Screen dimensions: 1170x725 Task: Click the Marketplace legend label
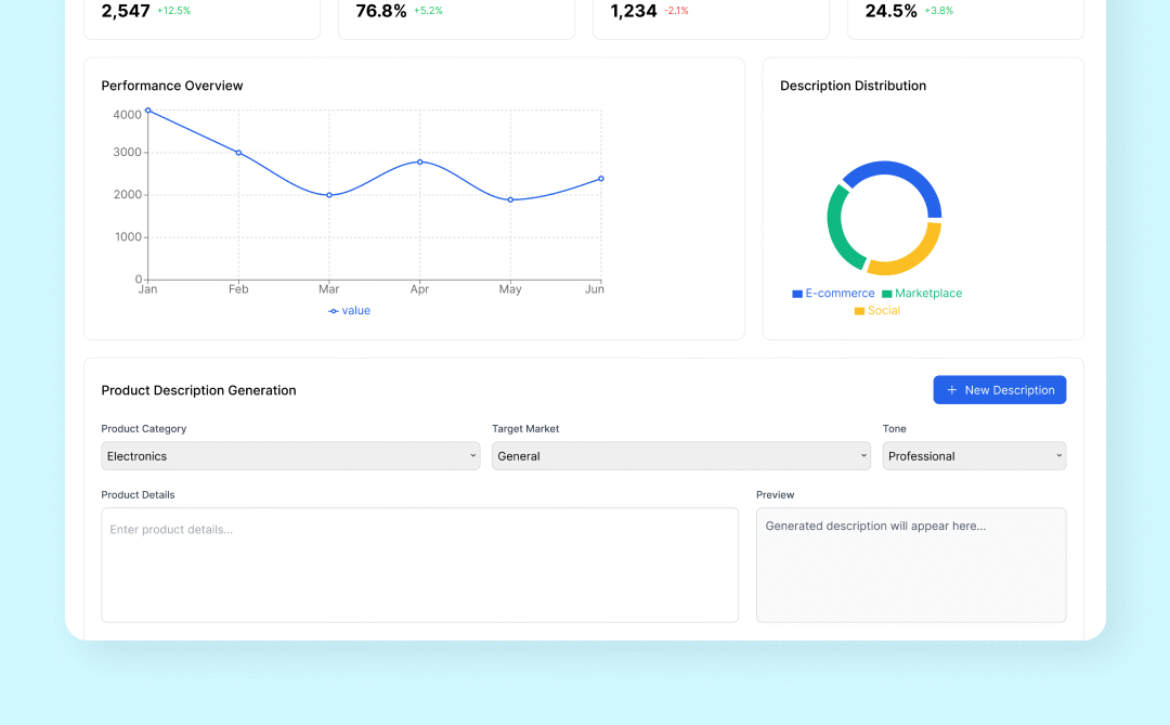click(928, 294)
